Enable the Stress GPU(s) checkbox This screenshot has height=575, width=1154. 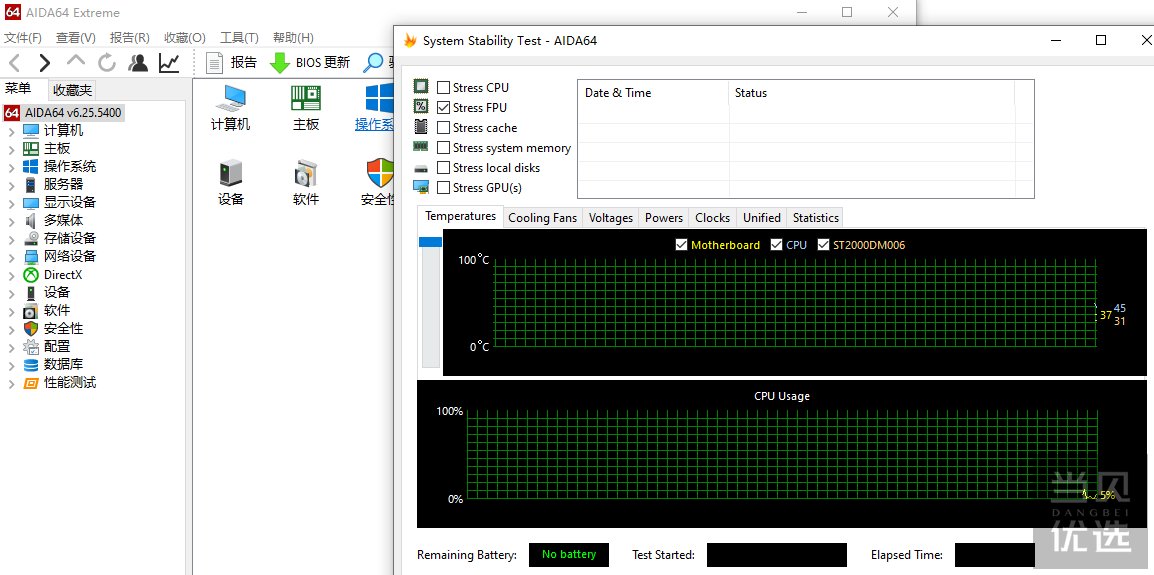tap(443, 187)
